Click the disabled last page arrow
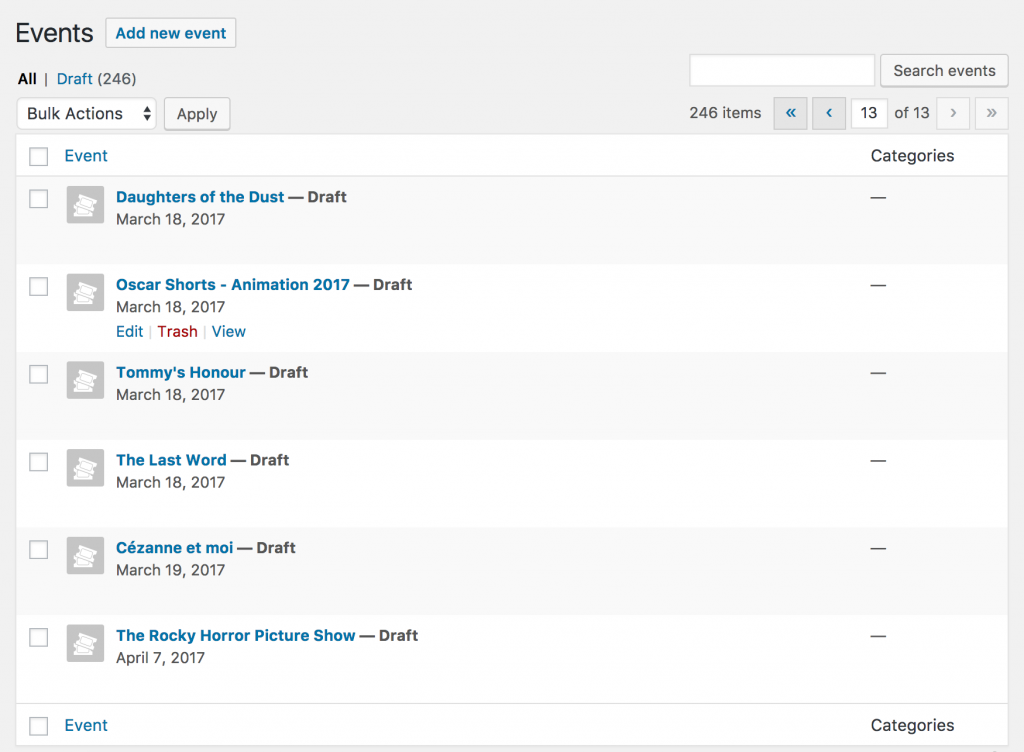Image resolution: width=1024 pixels, height=752 pixels. 991,113
